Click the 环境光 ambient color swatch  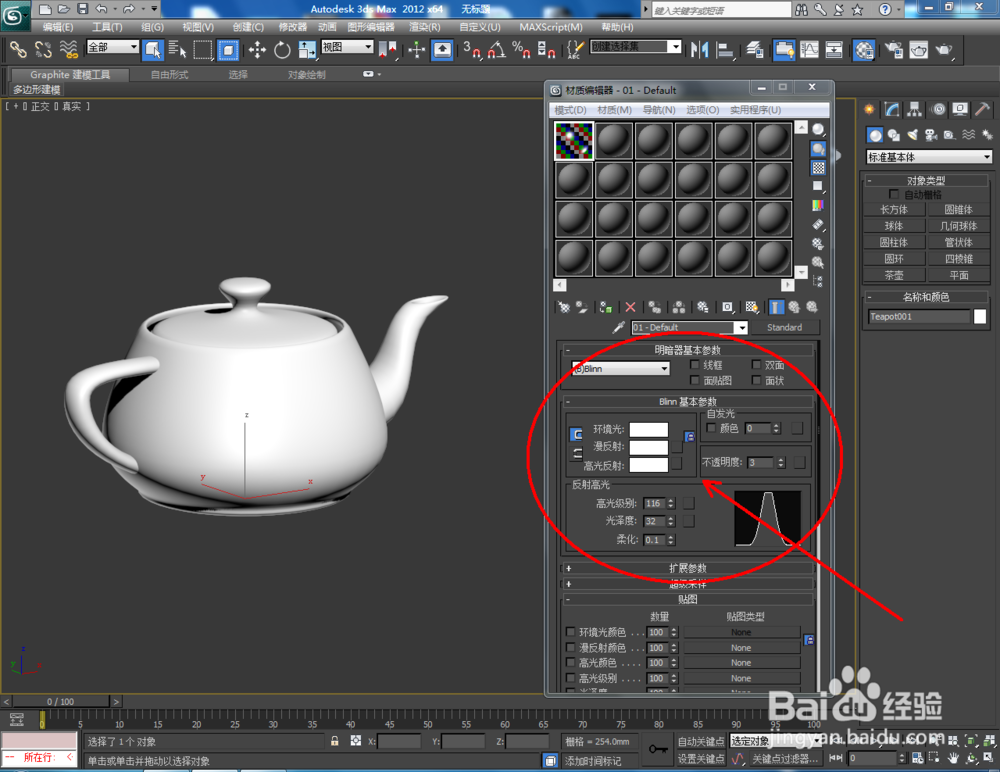(649, 429)
